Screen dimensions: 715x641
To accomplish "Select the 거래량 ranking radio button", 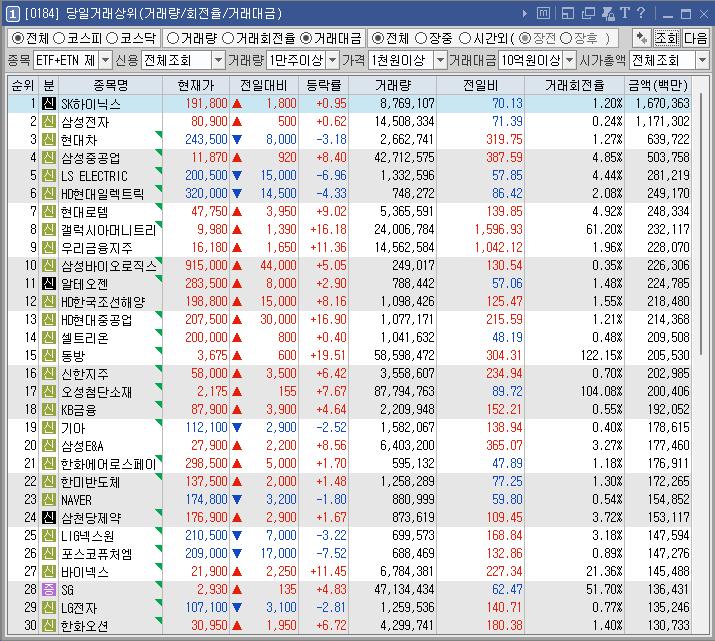I will tap(173, 38).
